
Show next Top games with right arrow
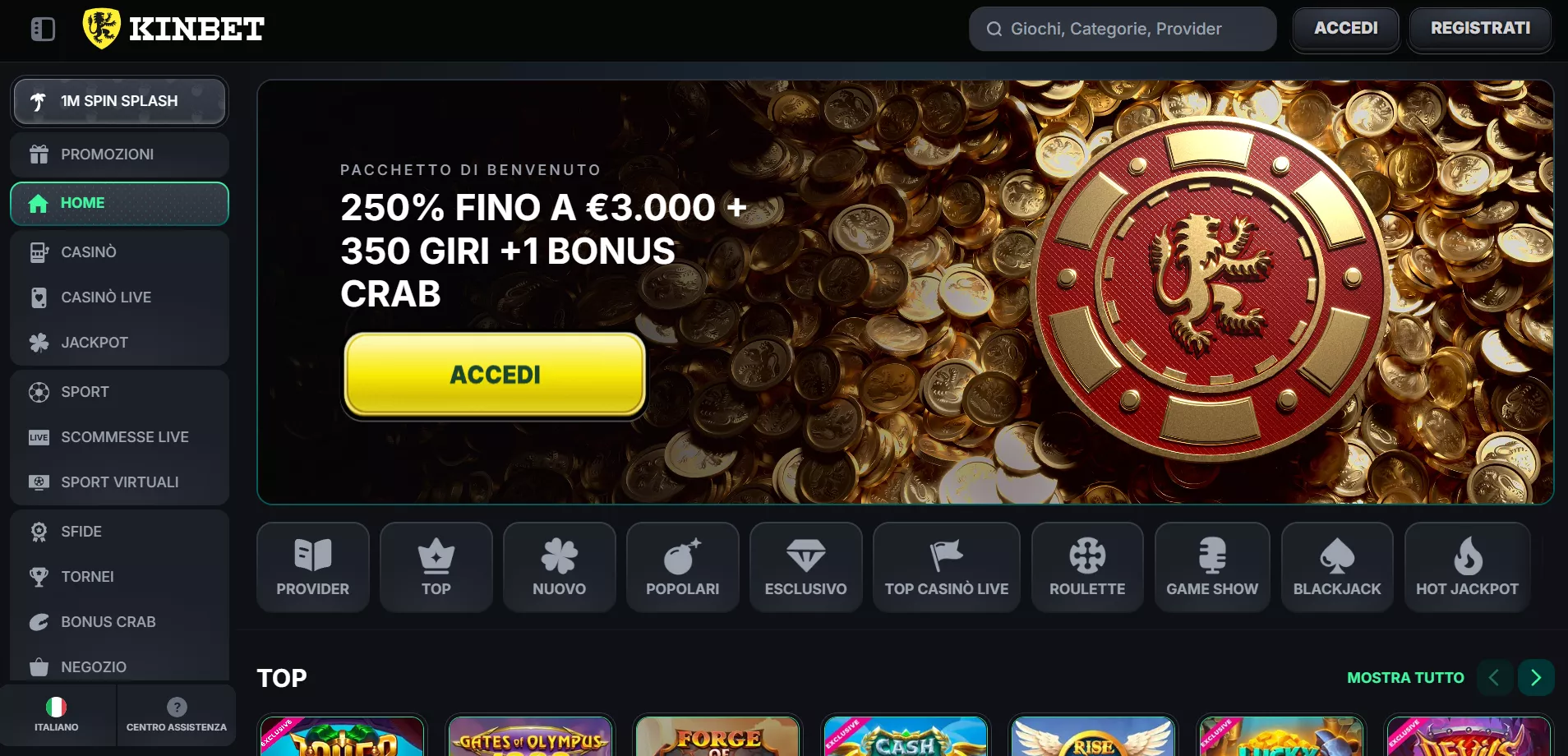pos(1536,678)
